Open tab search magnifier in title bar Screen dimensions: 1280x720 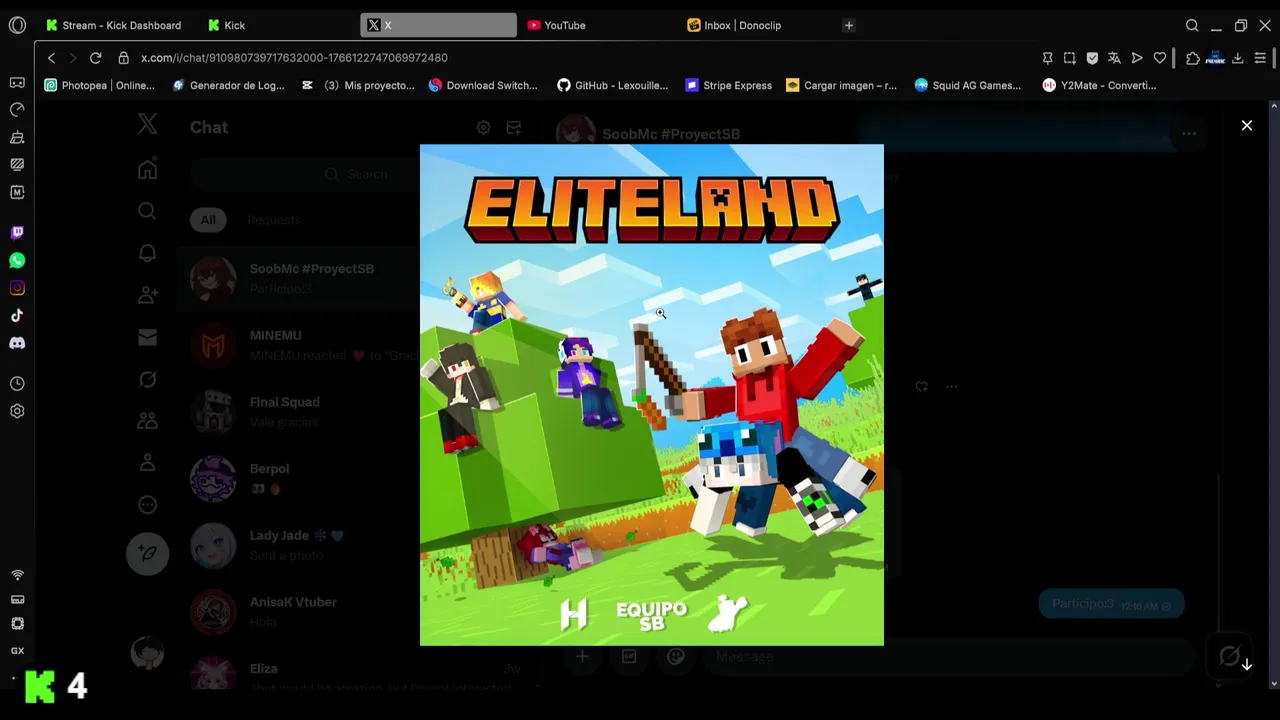1192,25
